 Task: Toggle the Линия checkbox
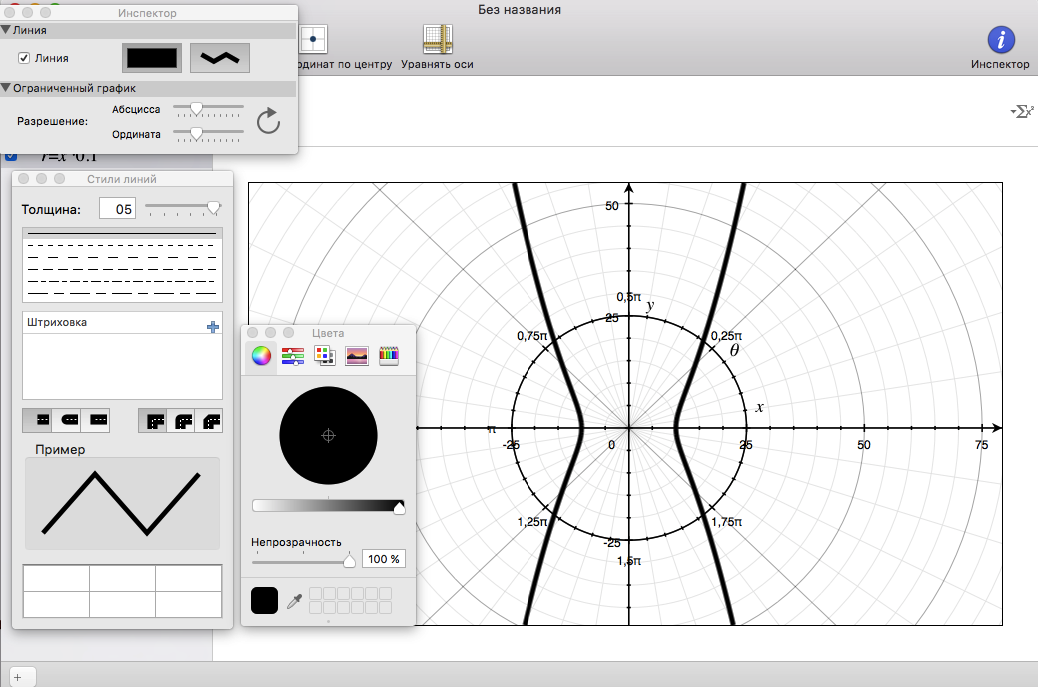click(x=24, y=58)
